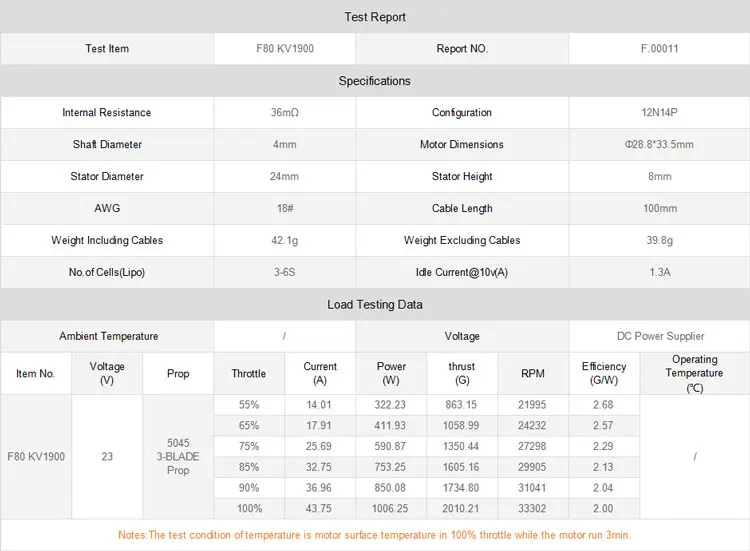Click the 'Operating Temperature' column header
The image size is (750, 551).
[695, 374]
